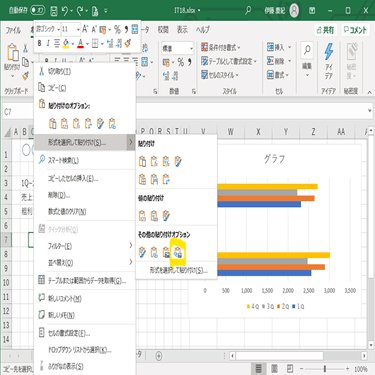This screenshot has width=375, height=375.
Task: Click the Page Layout view icon in status bar
Action: (274, 369)
